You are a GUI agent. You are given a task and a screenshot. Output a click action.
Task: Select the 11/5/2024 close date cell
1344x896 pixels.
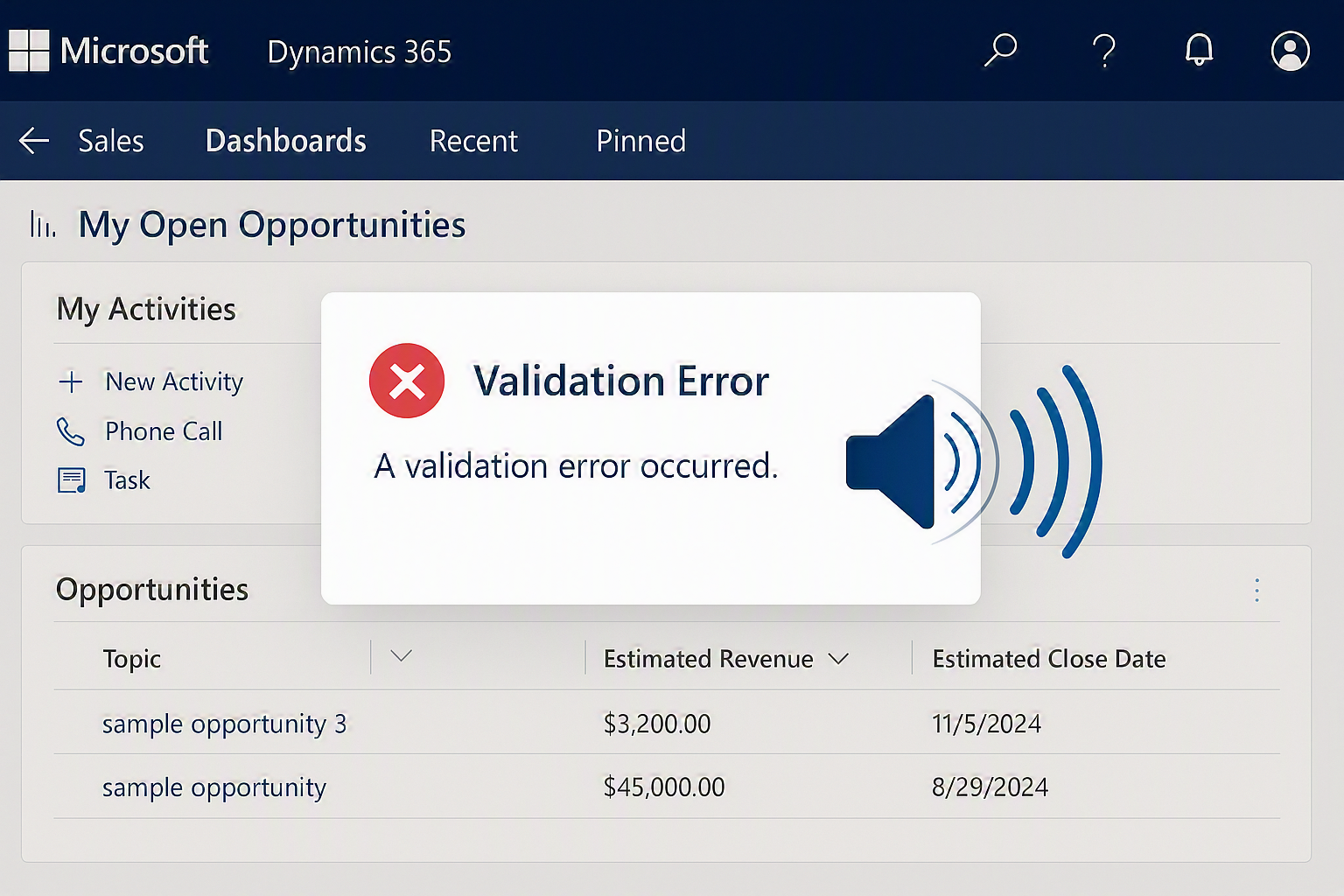point(986,724)
